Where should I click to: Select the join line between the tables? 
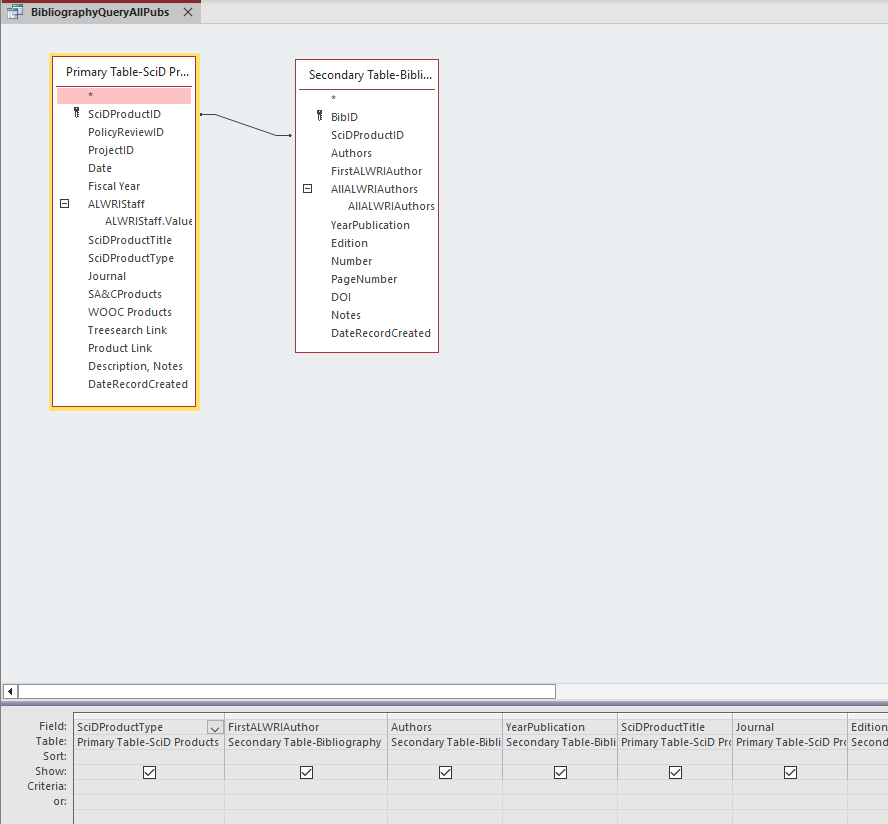(246, 125)
